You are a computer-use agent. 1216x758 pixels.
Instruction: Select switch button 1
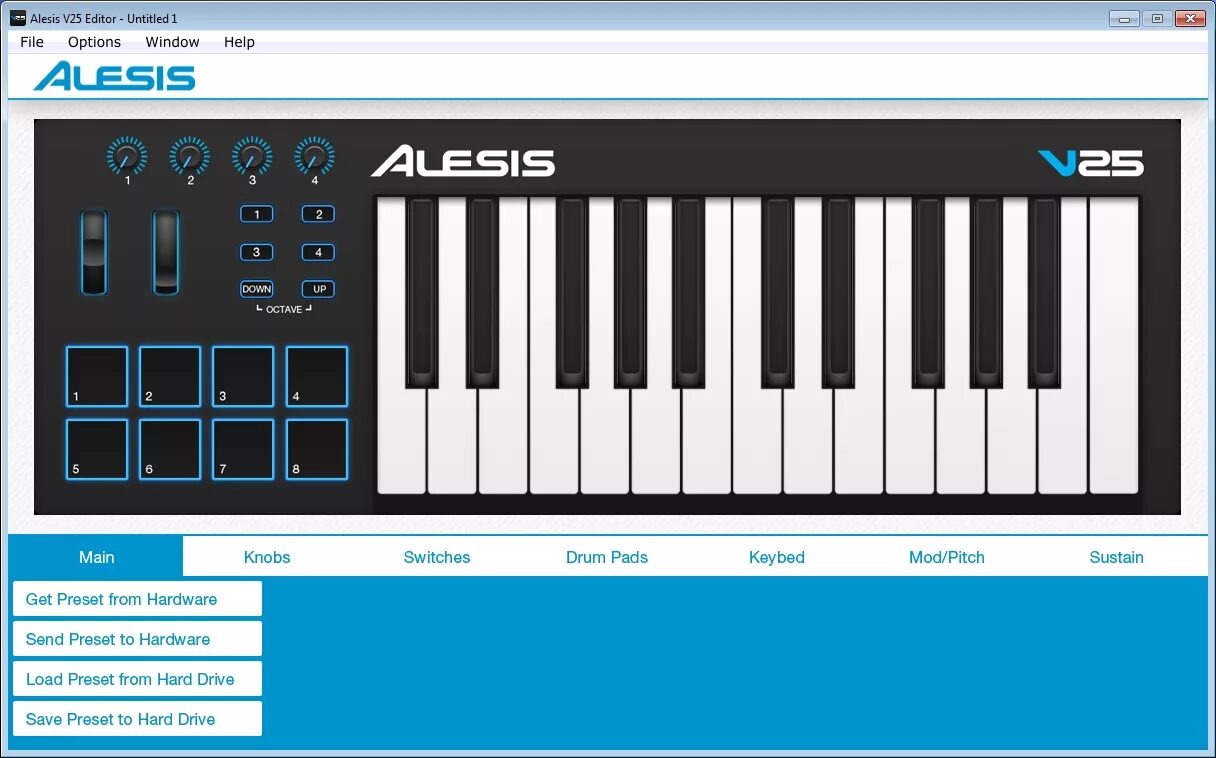coord(257,214)
